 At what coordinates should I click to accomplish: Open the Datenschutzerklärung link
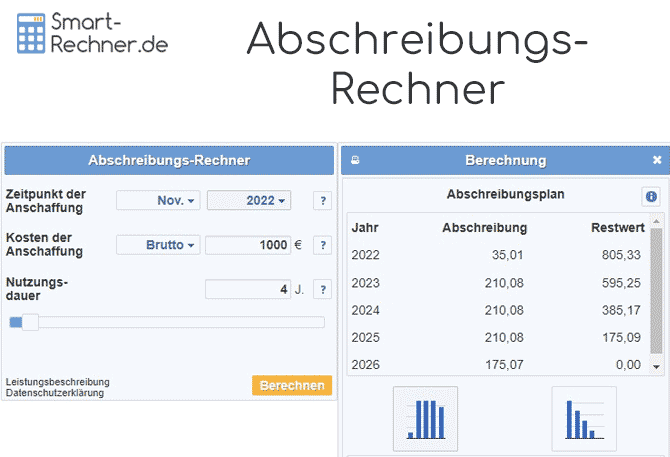55,393
